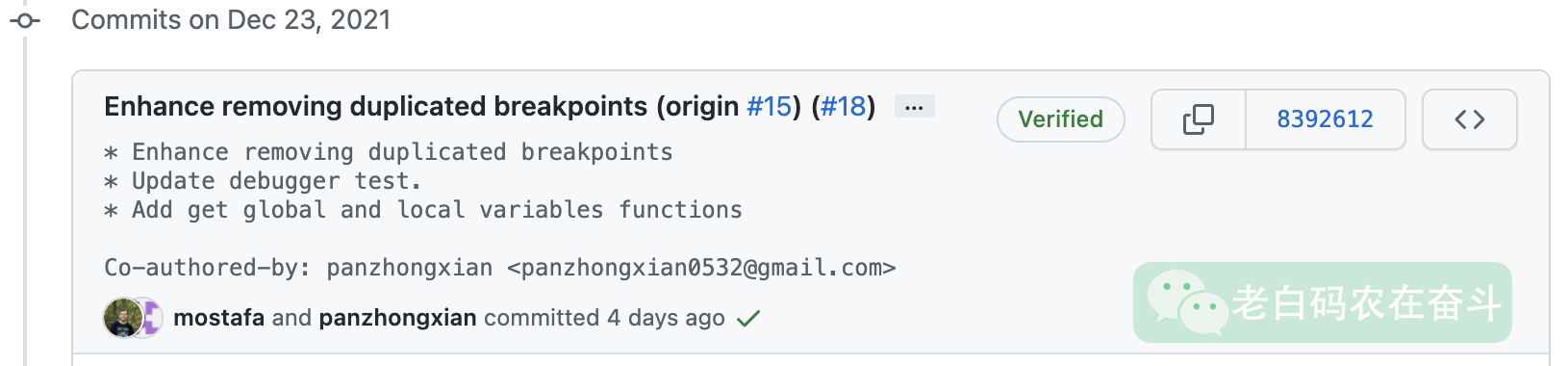Click the 老白码农在奋斗 watermark text
The image size is (1568, 366).
click(1367, 302)
